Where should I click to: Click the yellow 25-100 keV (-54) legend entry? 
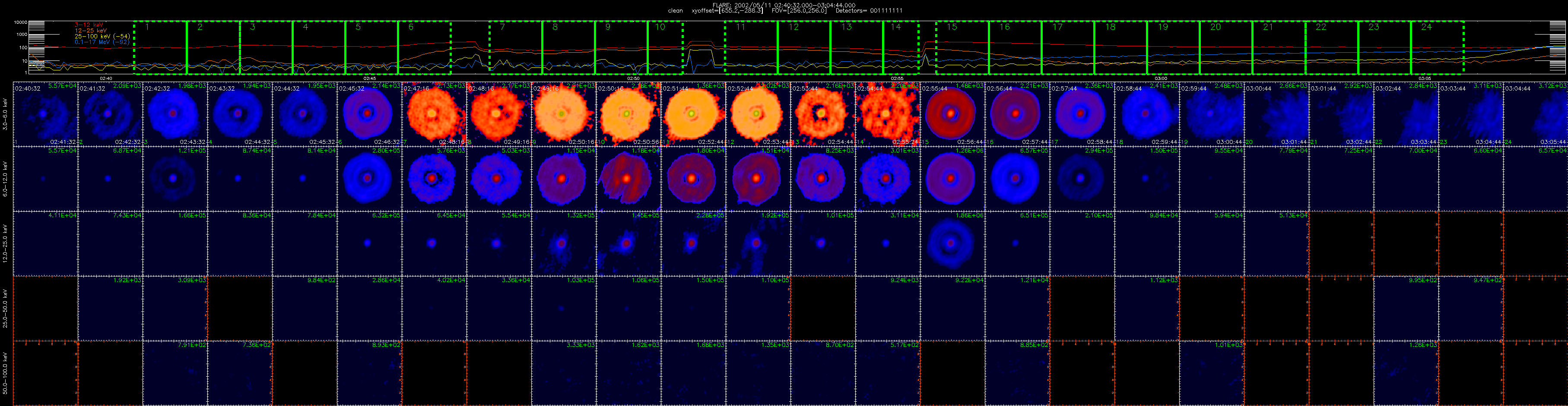click(x=102, y=37)
